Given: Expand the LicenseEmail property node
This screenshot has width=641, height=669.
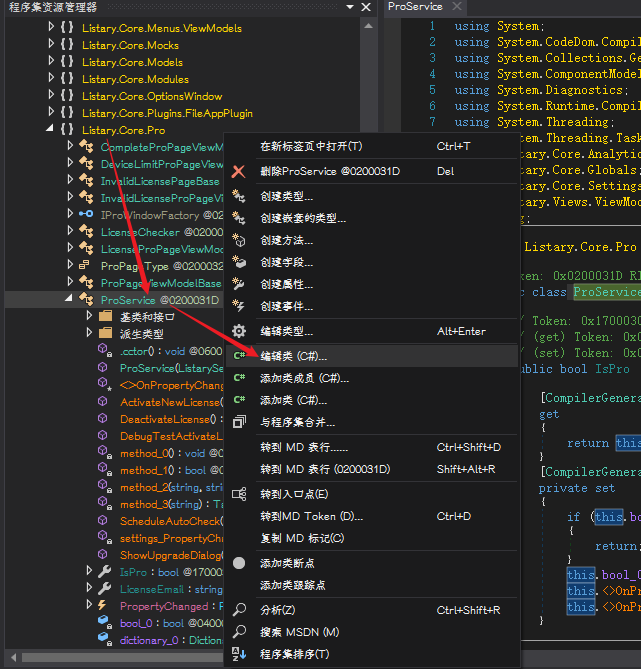Looking at the screenshot, I should [x=89, y=588].
